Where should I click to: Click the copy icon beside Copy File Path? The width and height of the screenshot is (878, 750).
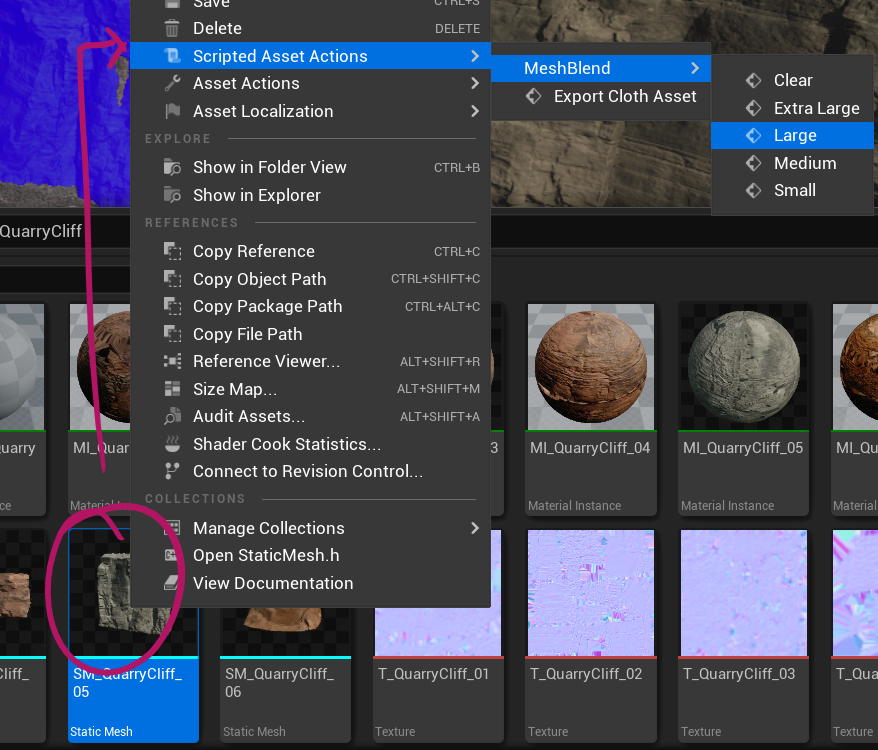[x=172, y=334]
